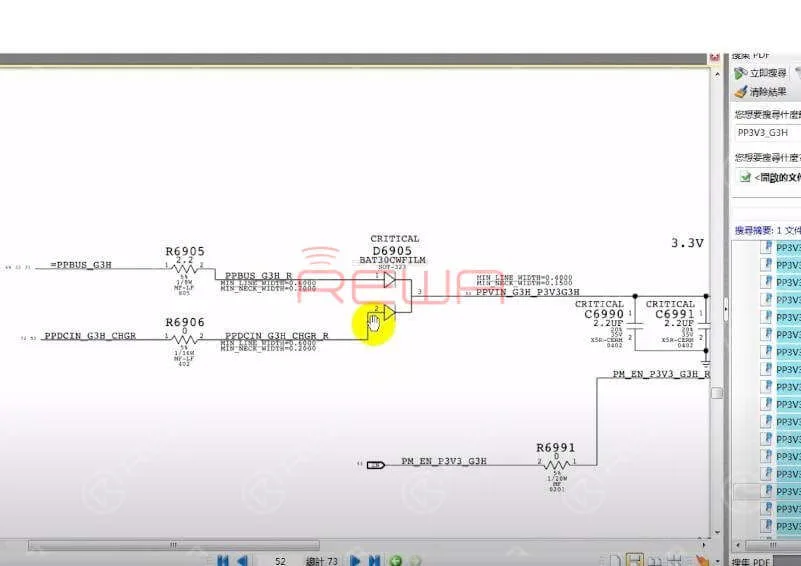
Task: Click the BAT30CWFILM part text
Action: pyautogui.click(x=392, y=260)
